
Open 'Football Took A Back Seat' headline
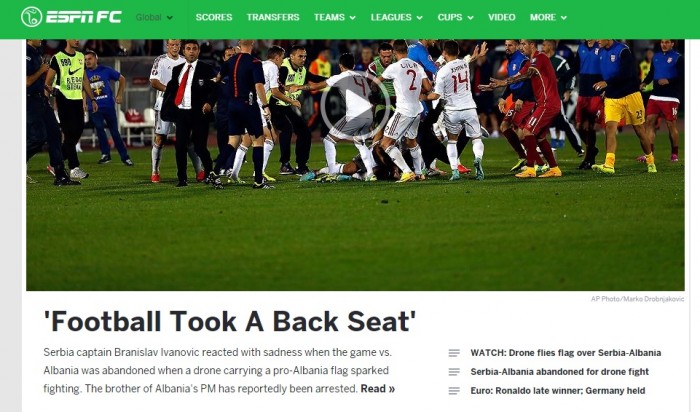(229, 321)
